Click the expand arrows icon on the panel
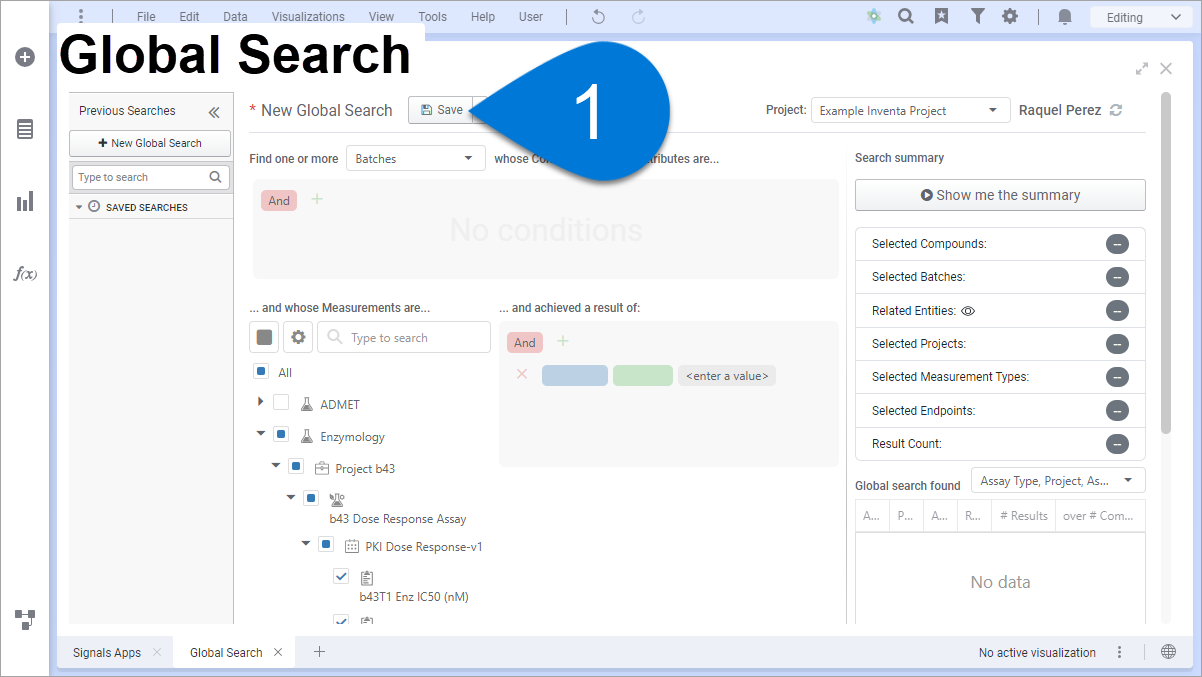 [x=1142, y=69]
